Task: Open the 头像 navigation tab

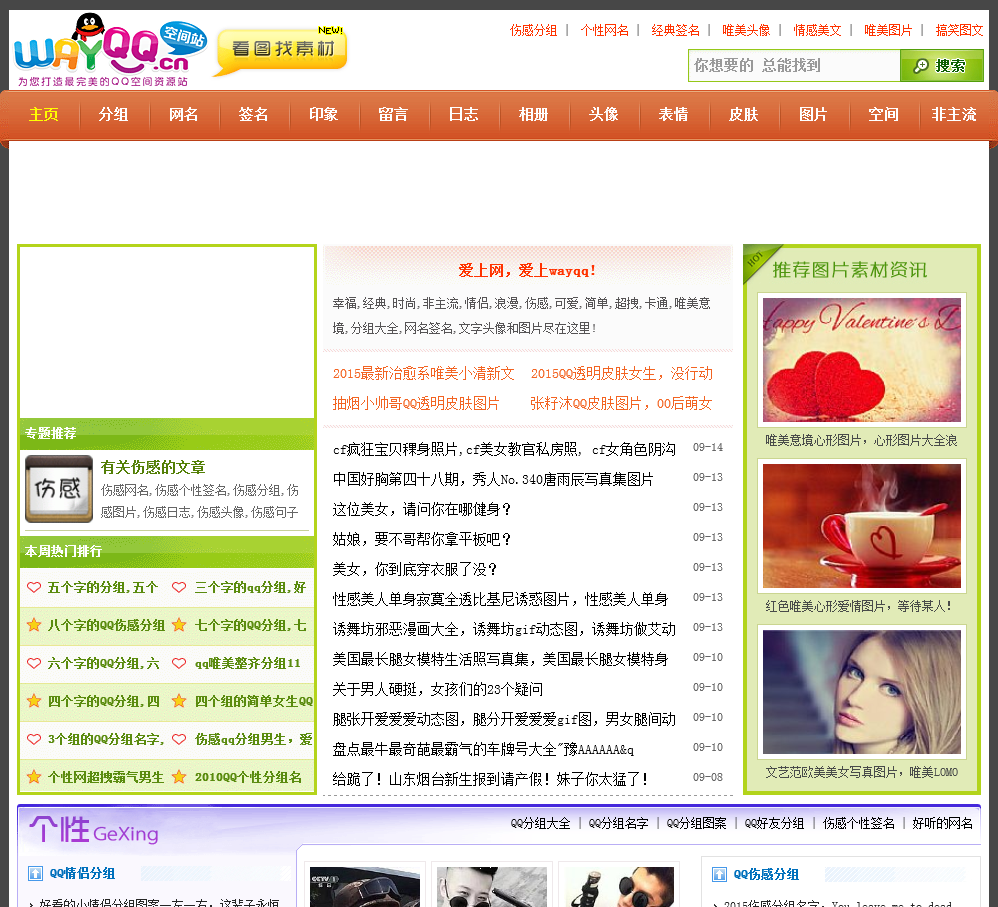Action: click(x=603, y=115)
